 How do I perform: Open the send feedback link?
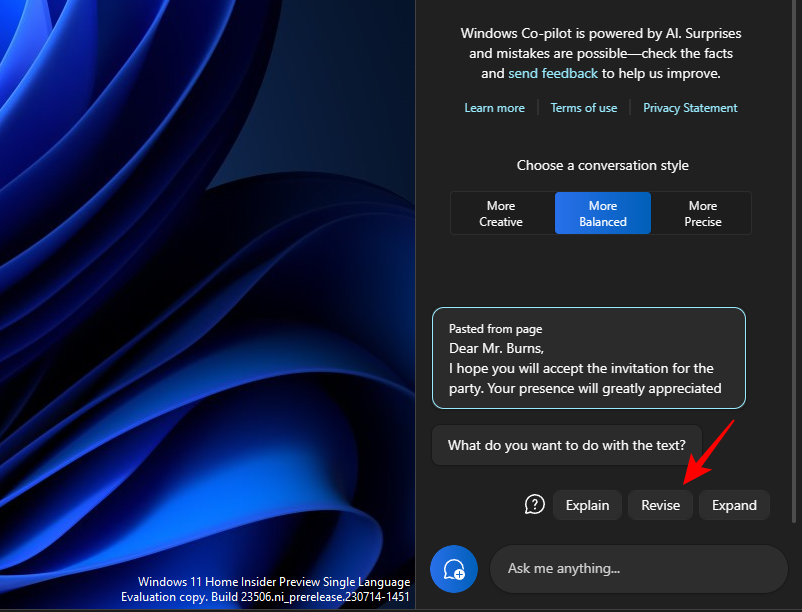pos(552,72)
